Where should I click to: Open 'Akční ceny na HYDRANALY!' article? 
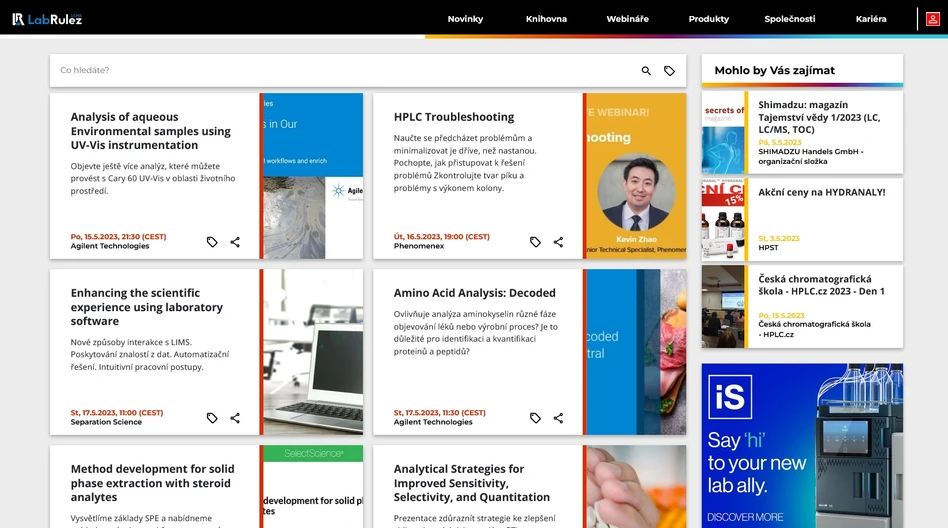(822, 192)
